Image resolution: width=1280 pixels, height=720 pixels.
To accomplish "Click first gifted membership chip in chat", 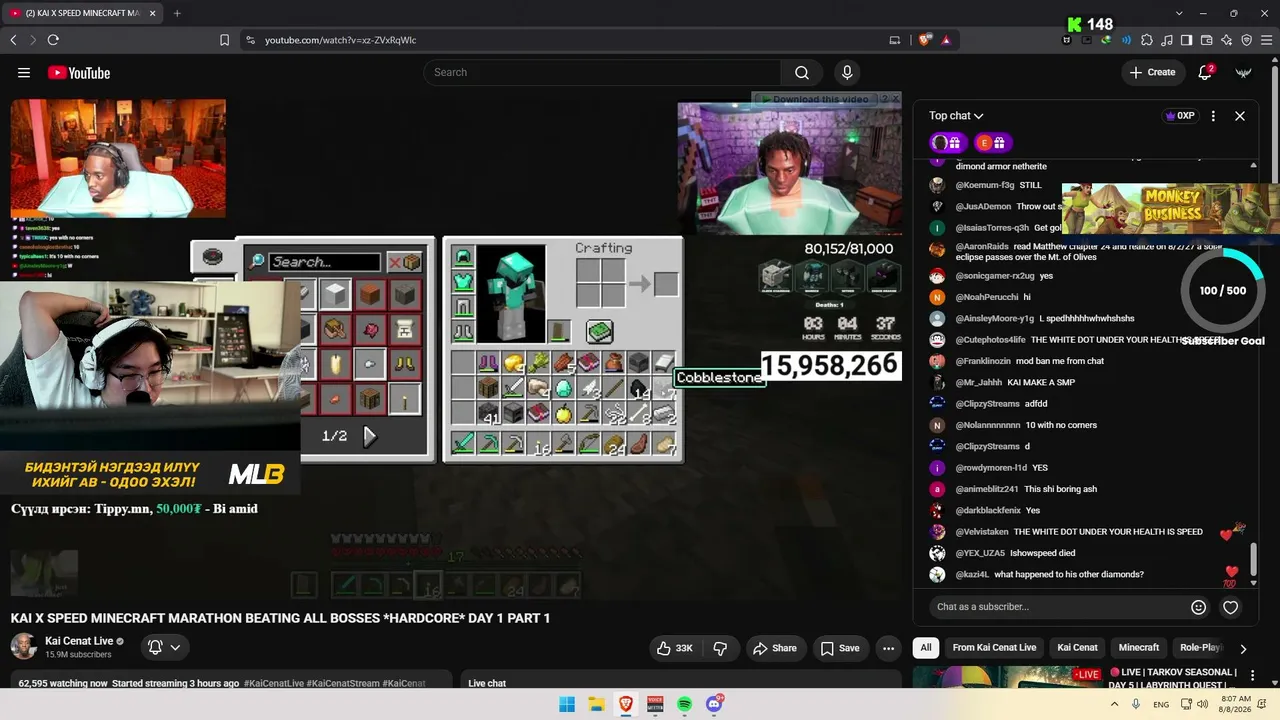I will pos(946,142).
